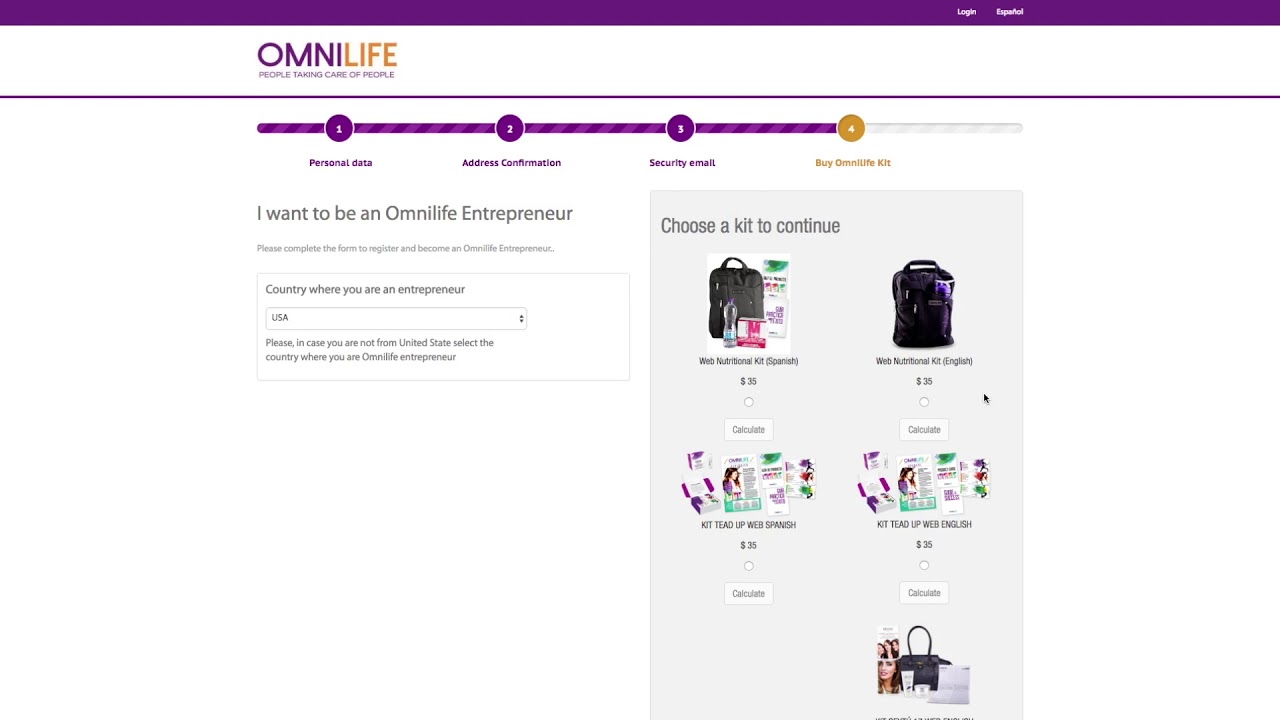Screen dimensions: 1280x720
Task: Calculate price for KIT TEAD UP WEB ENGLISH
Action: tap(924, 593)
